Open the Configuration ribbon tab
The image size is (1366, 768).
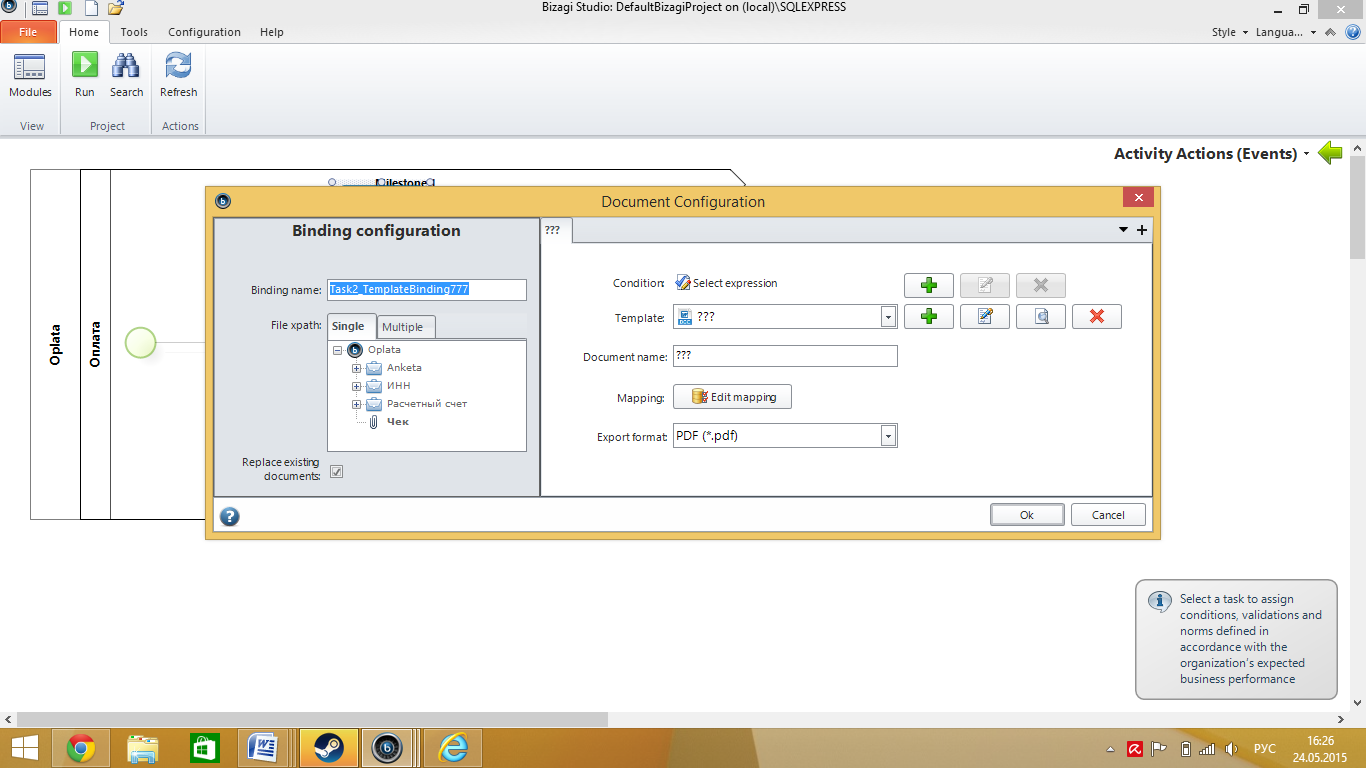tap(204, 32)
